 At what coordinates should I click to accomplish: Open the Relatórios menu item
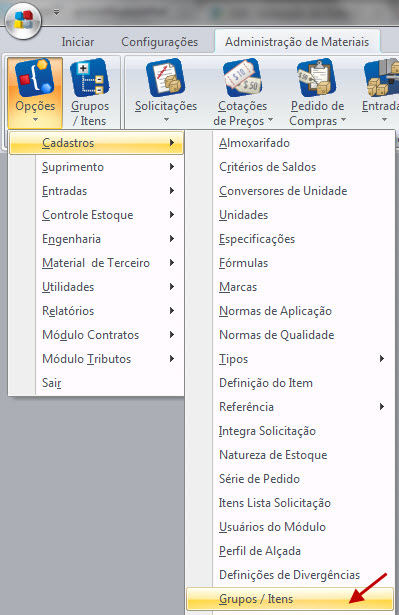click(x=96, y=311)
